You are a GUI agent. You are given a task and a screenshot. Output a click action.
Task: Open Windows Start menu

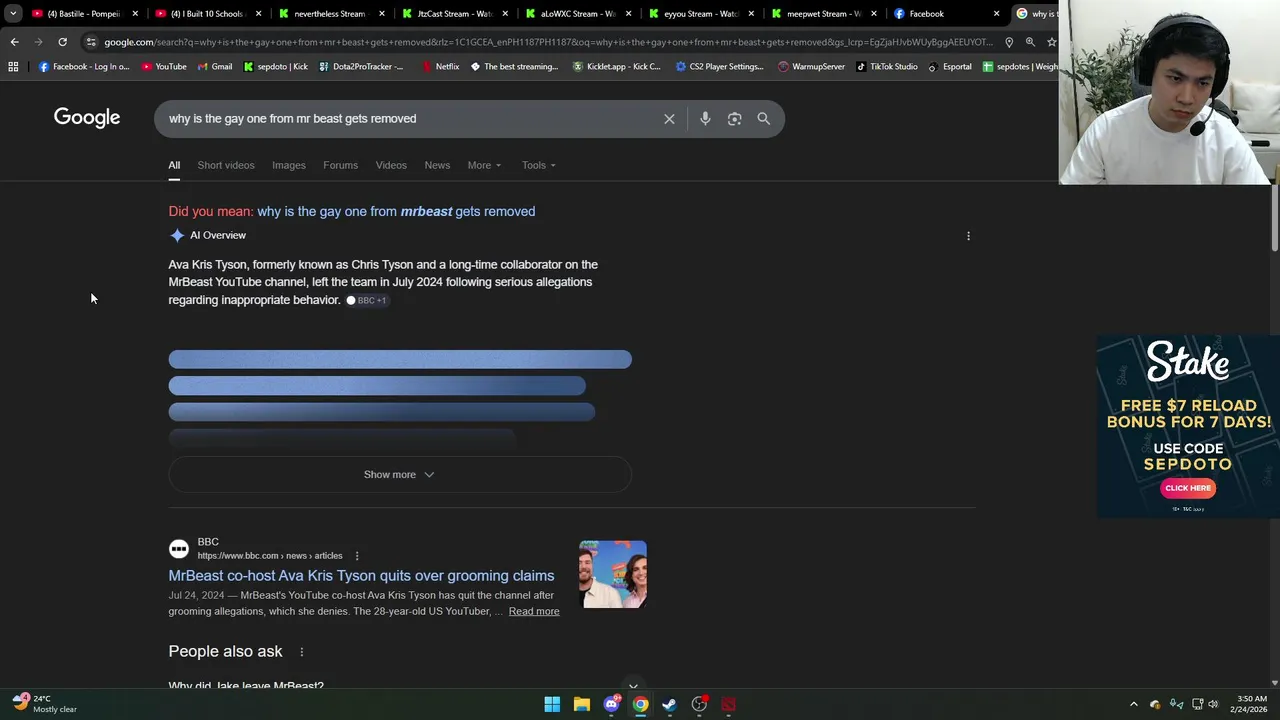coord(552,704)
